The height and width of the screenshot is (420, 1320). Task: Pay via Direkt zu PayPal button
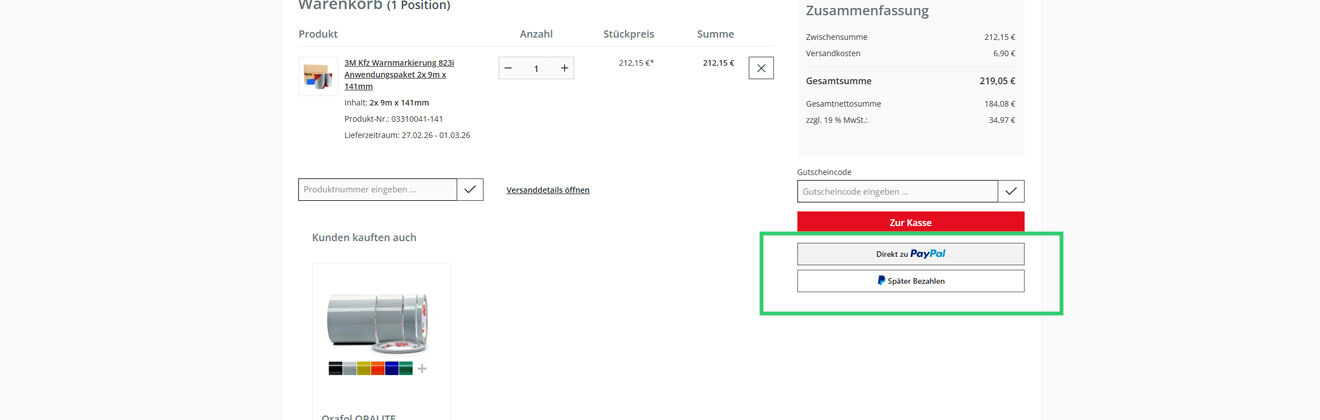[910, 254]
